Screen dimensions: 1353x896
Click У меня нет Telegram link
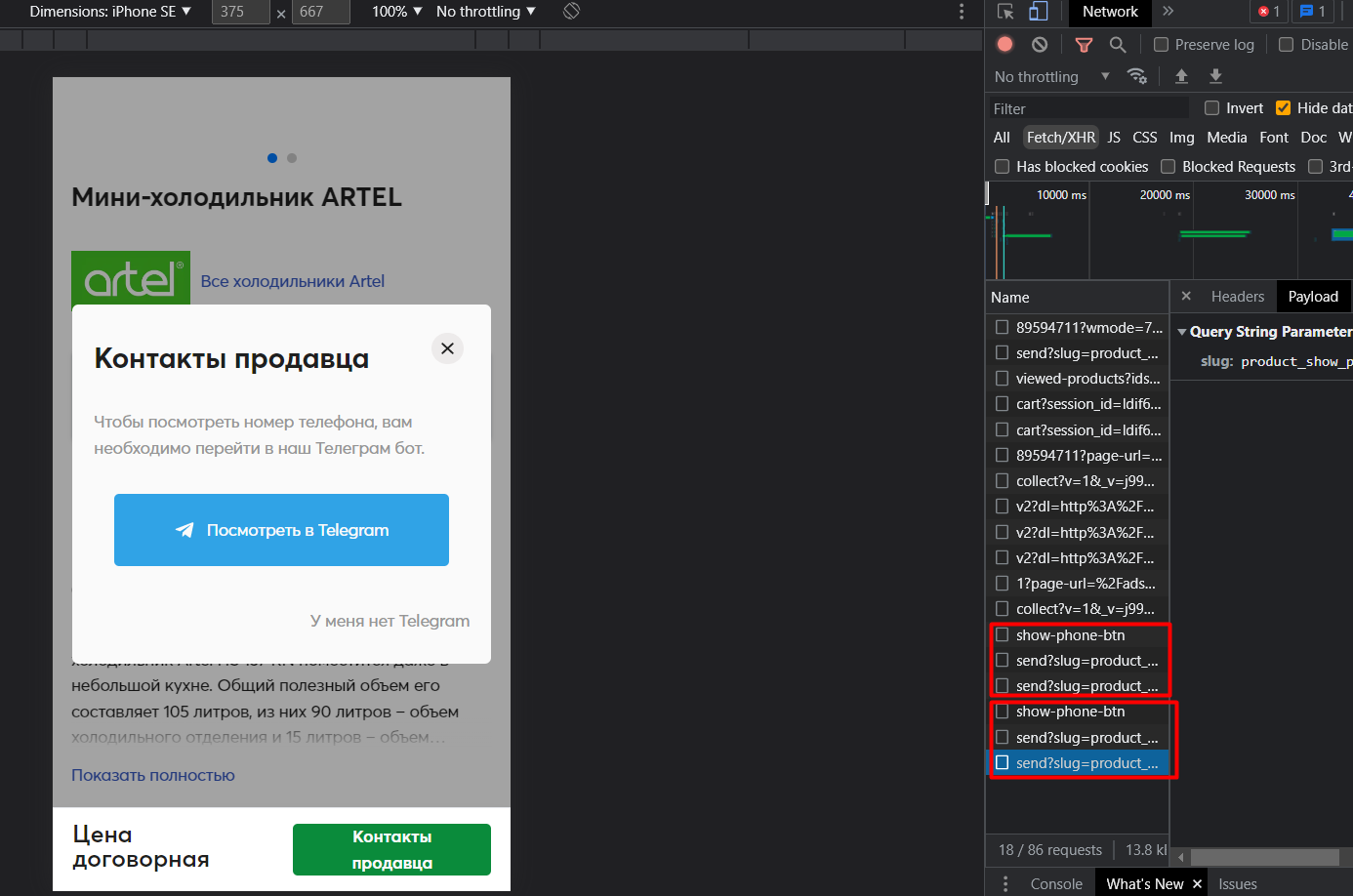pyautogui.click(x=389, y=621)
